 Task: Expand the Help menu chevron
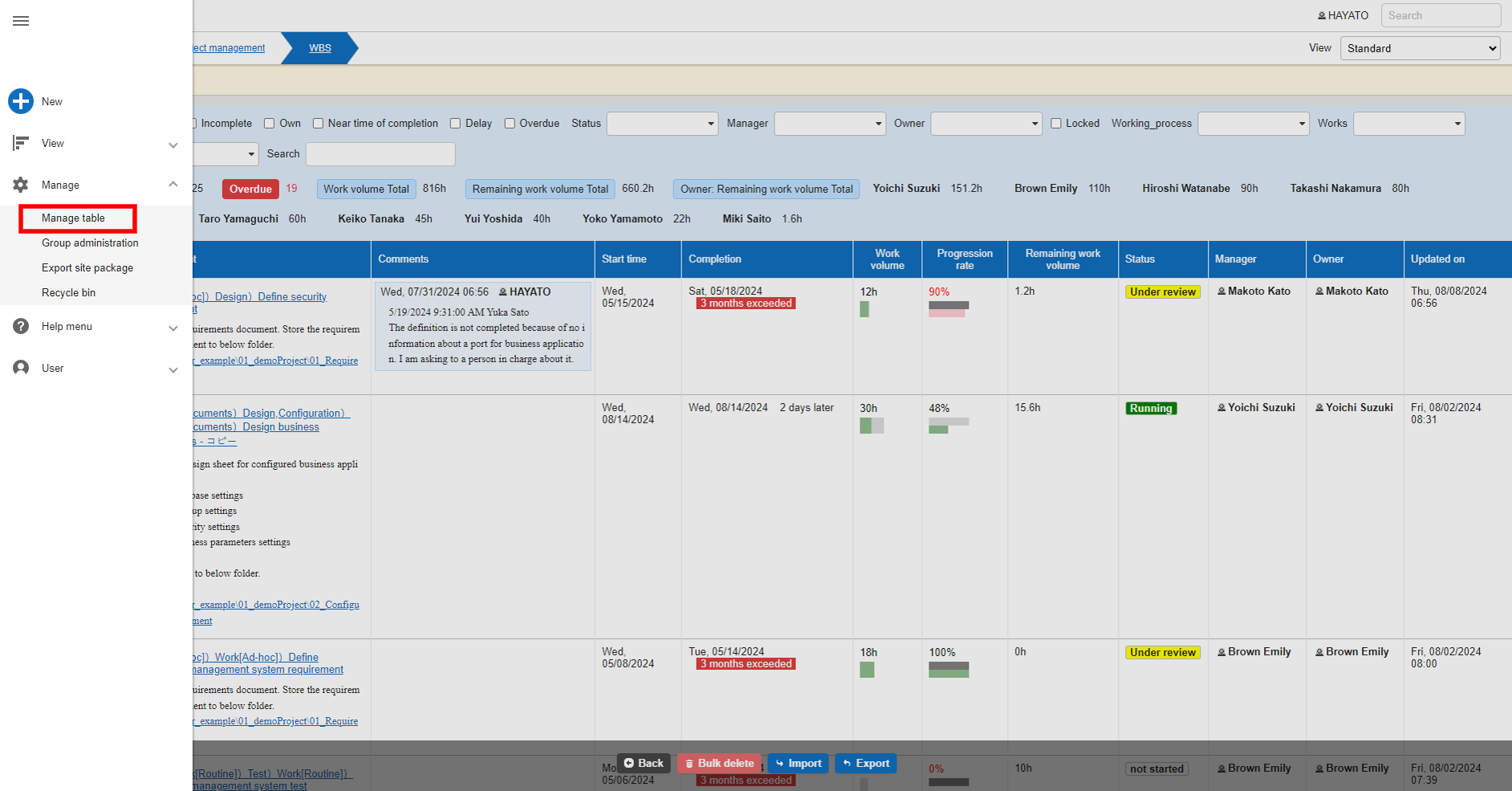[173, 328]
